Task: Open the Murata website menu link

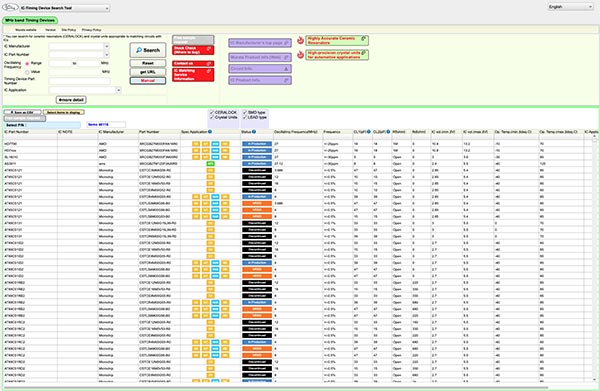Action: (26, 30)
